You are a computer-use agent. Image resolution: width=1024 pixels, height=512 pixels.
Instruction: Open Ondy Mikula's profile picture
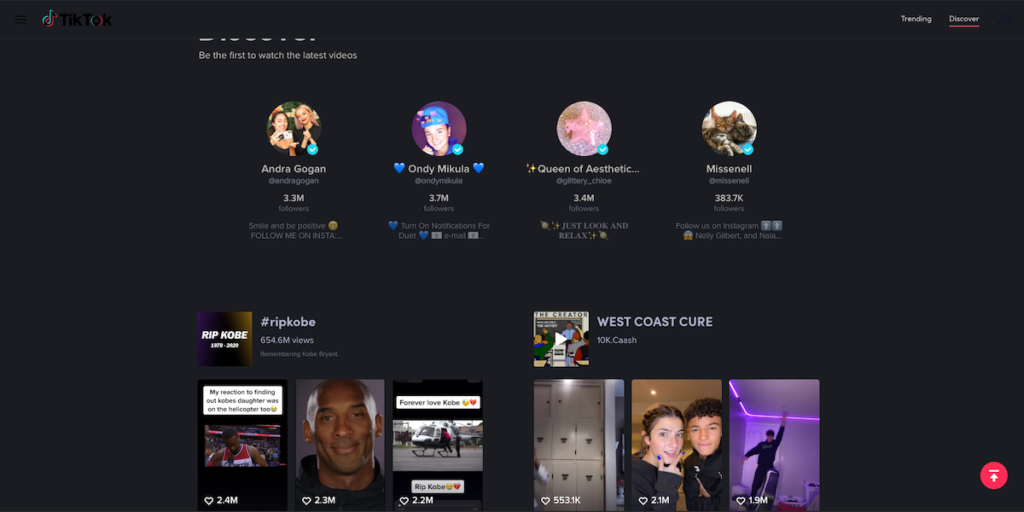click(x=439, y=129)
